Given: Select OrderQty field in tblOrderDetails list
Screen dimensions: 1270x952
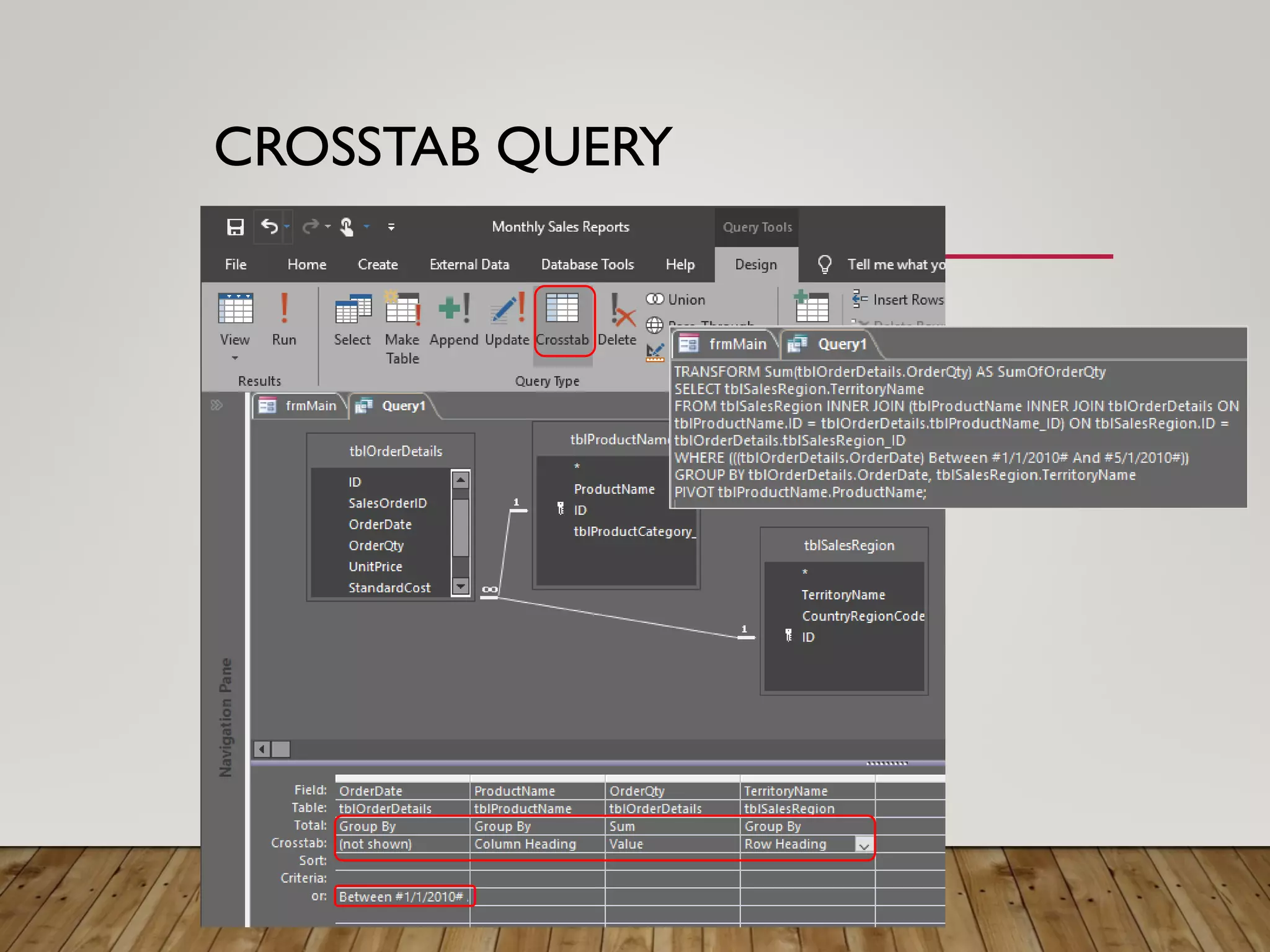Looking at the screenshot, I should point(376,545).
